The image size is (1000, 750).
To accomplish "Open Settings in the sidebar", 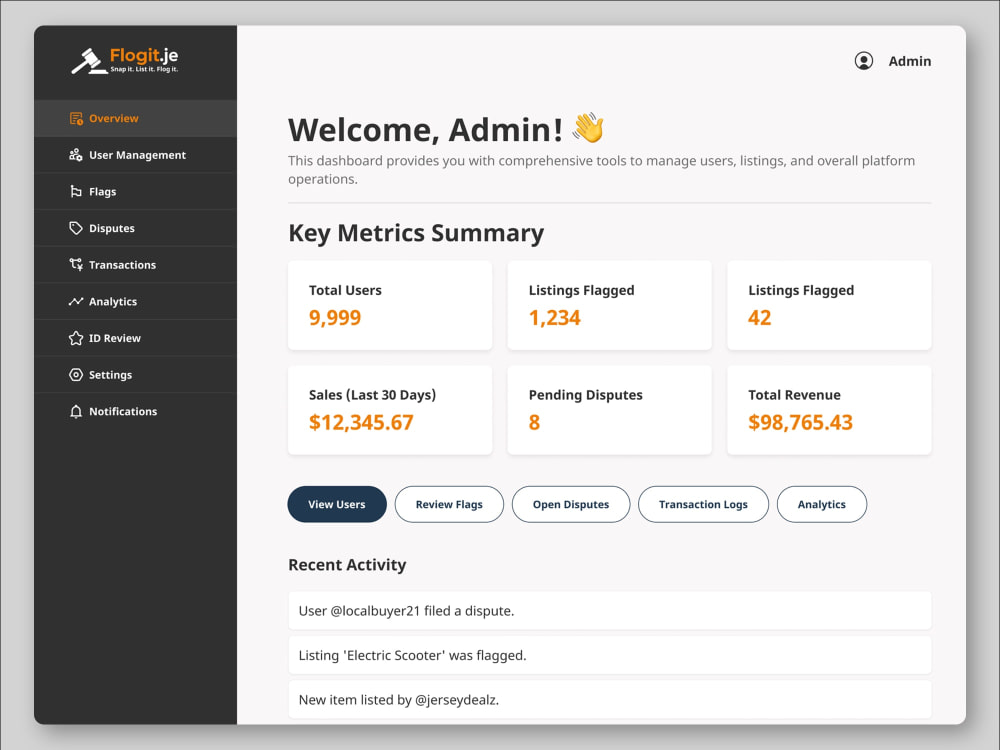I will (135, 375).
